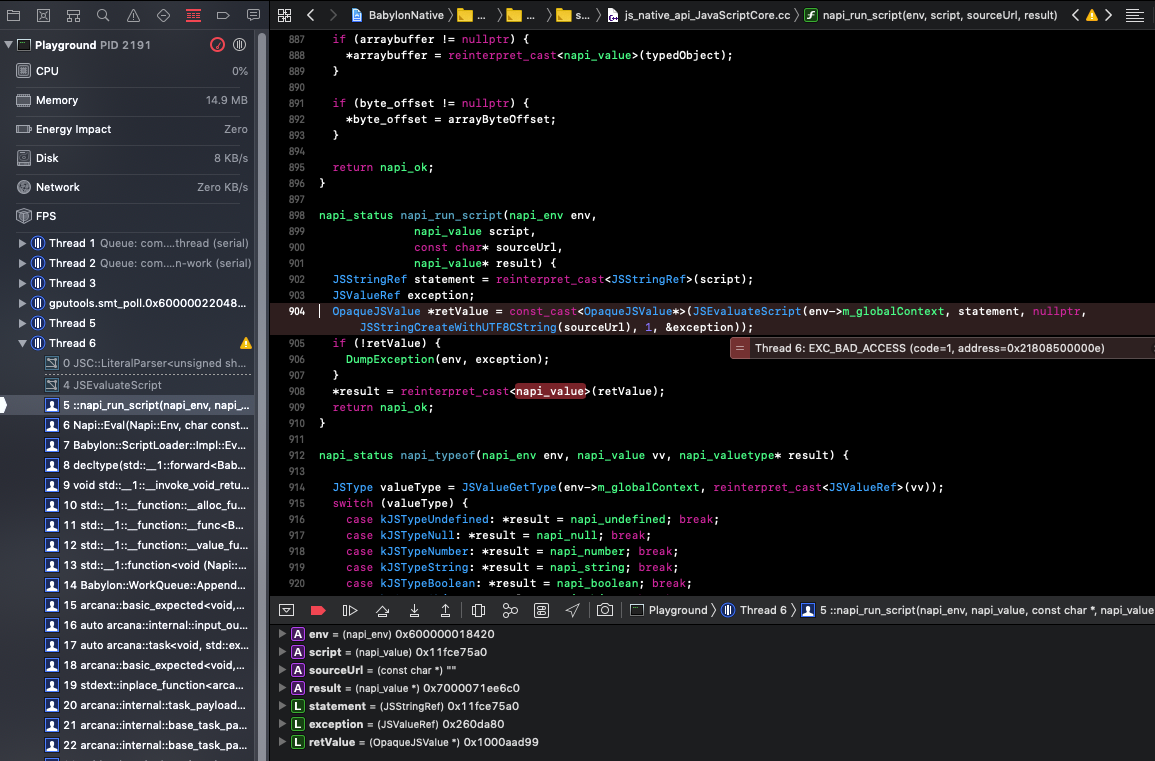
Task: Click the jump bar warning icon
Action: [1092, 15]
